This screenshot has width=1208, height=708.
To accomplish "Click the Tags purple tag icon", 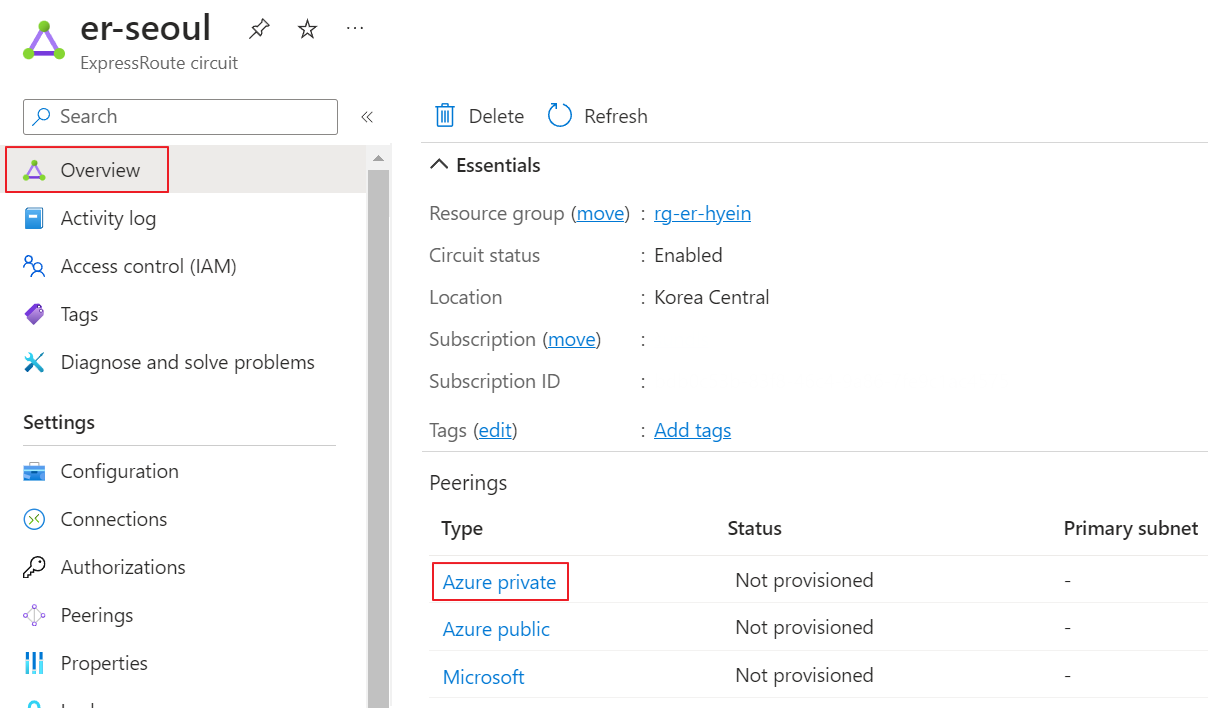I will tap(35, 314).
